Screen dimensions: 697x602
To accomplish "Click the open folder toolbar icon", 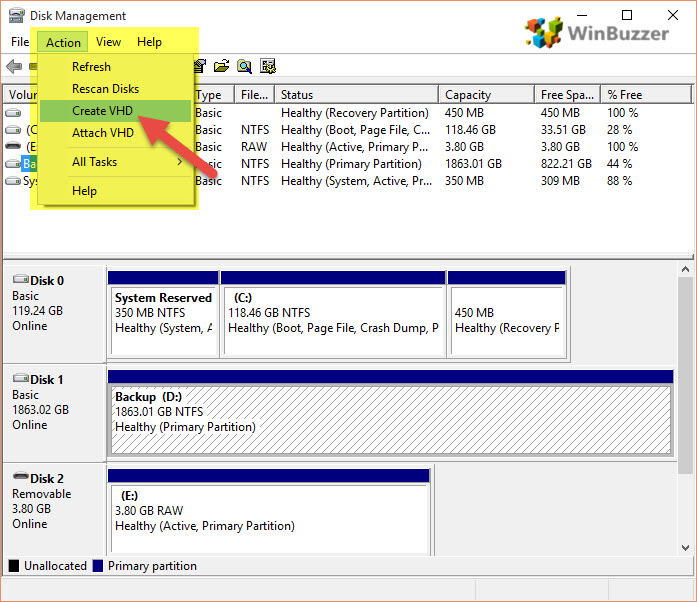I will click(221, 66).
